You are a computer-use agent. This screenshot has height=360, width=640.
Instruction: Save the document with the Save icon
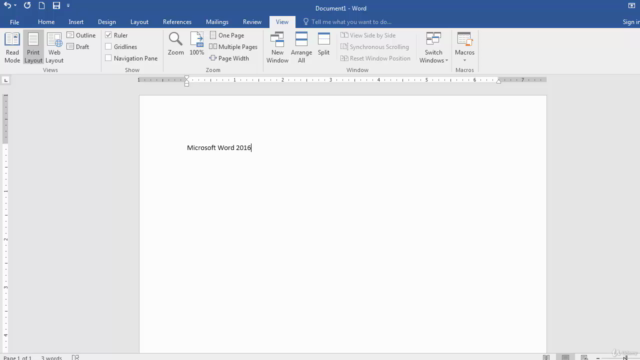click(56, 6)
